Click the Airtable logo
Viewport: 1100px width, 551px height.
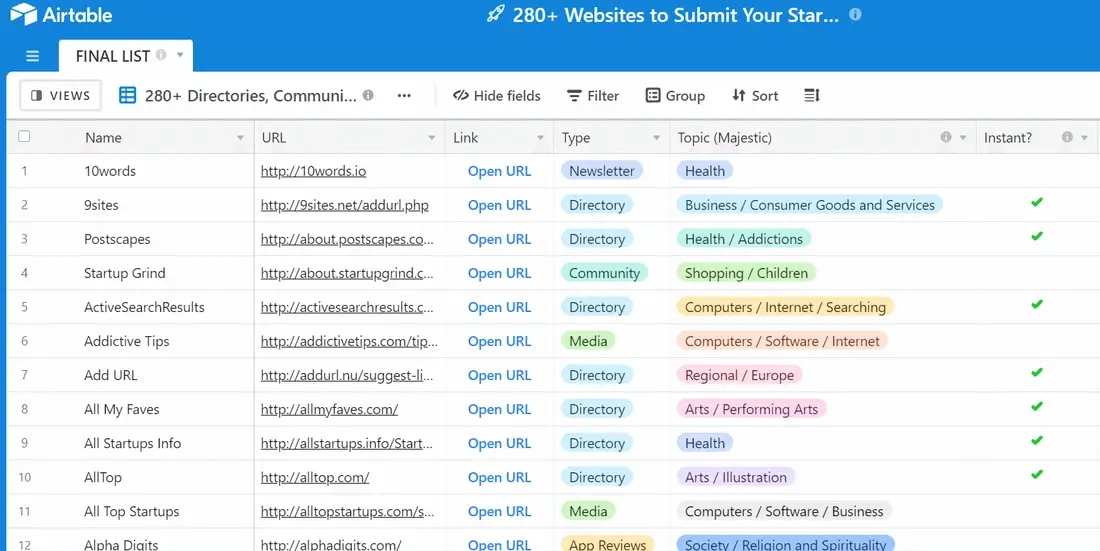point(61,14)
